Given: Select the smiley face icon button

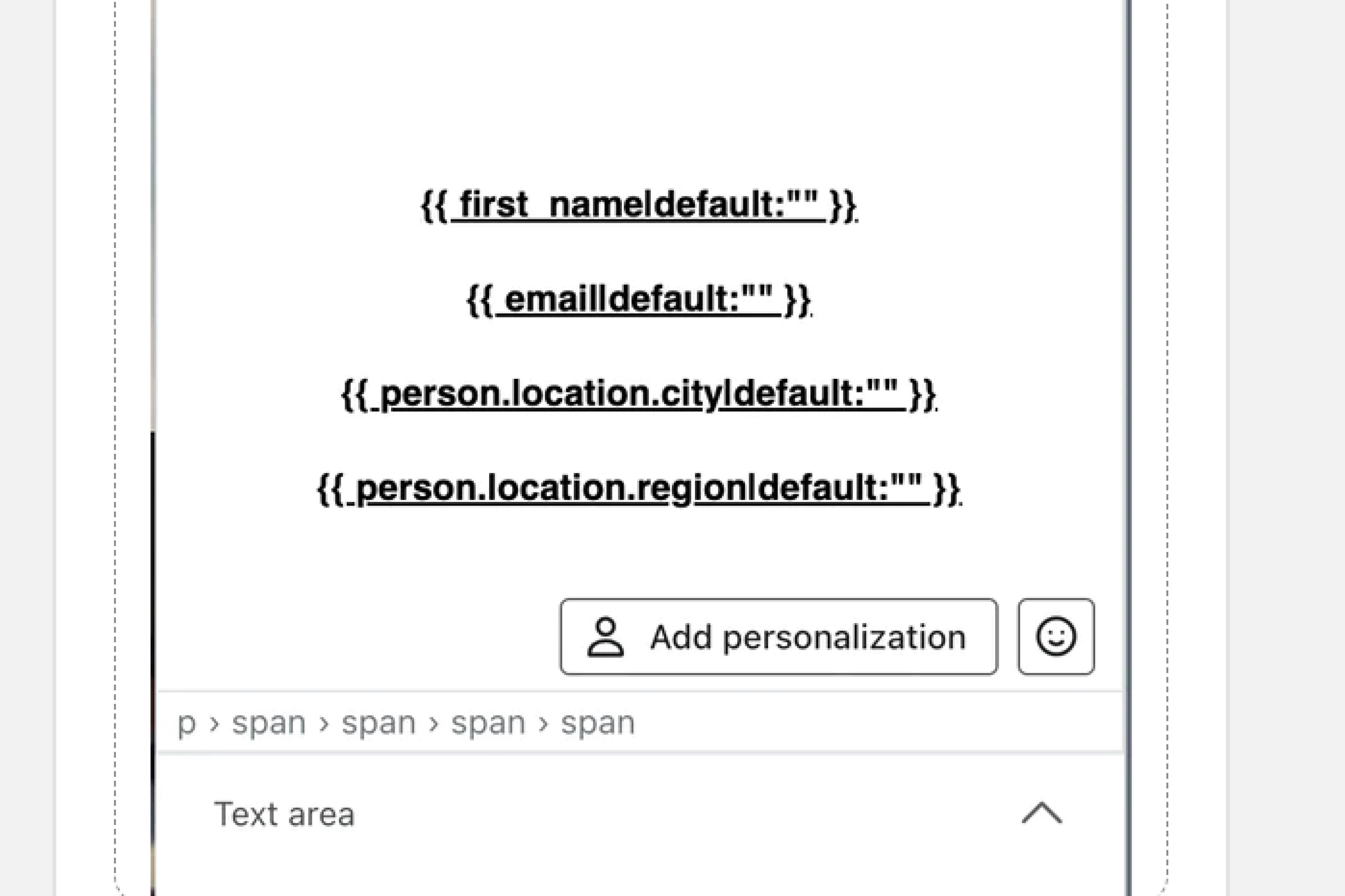Looking at the screenshot, I should pyautogui.click(x=1055, y=637).
